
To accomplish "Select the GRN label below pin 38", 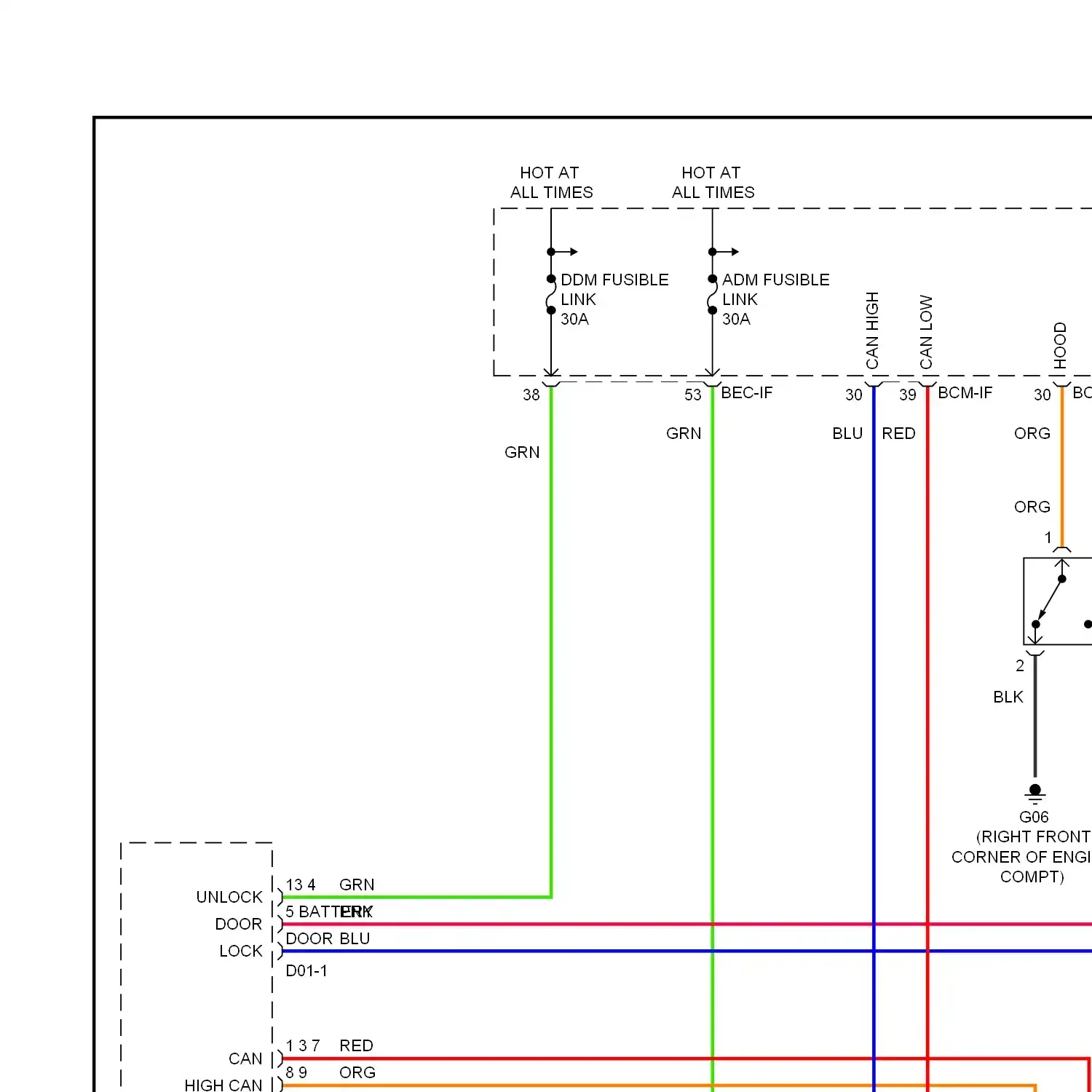I will 522,452.
